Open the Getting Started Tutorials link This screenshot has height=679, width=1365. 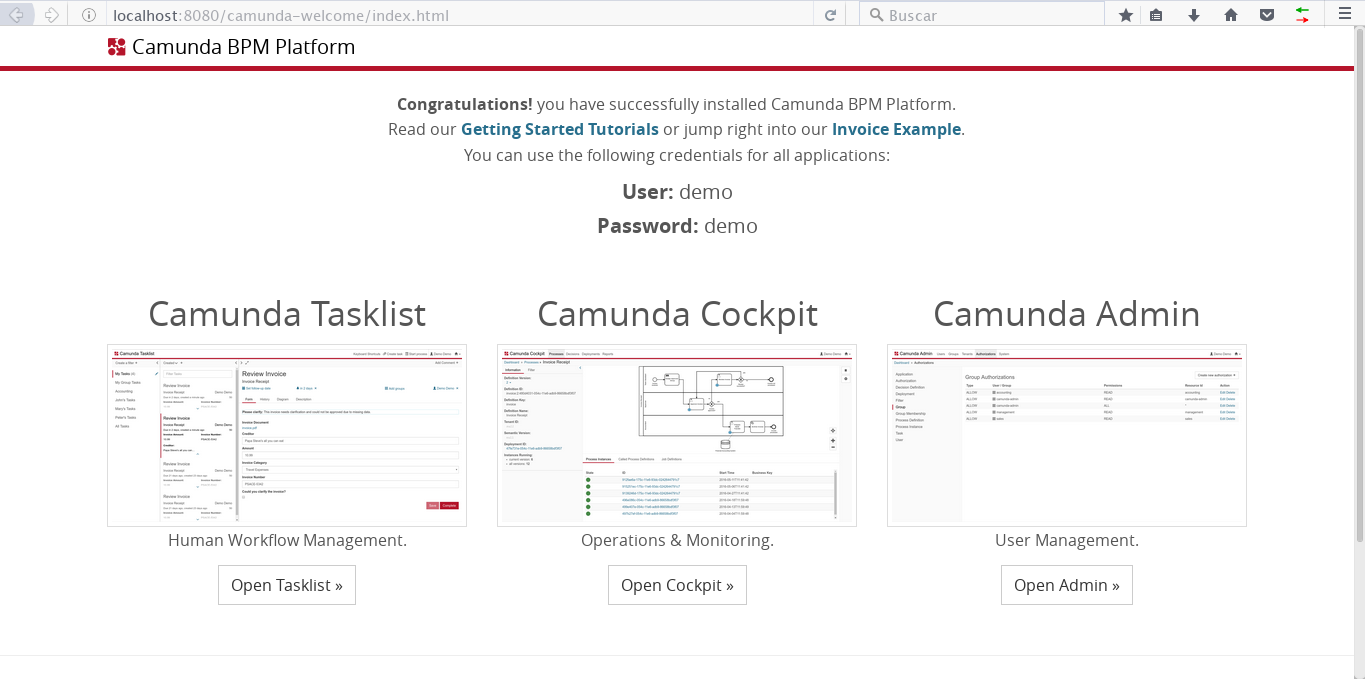coord(559,129)
